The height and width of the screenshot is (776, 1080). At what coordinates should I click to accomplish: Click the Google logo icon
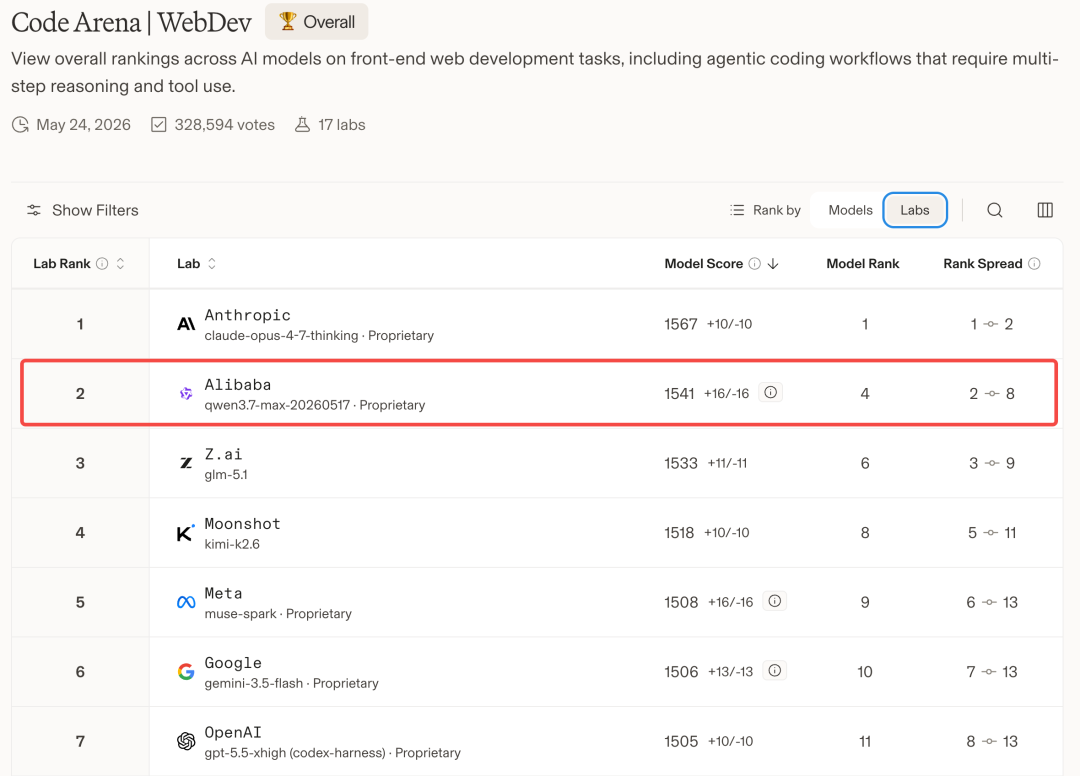click(x=186, y=672)
